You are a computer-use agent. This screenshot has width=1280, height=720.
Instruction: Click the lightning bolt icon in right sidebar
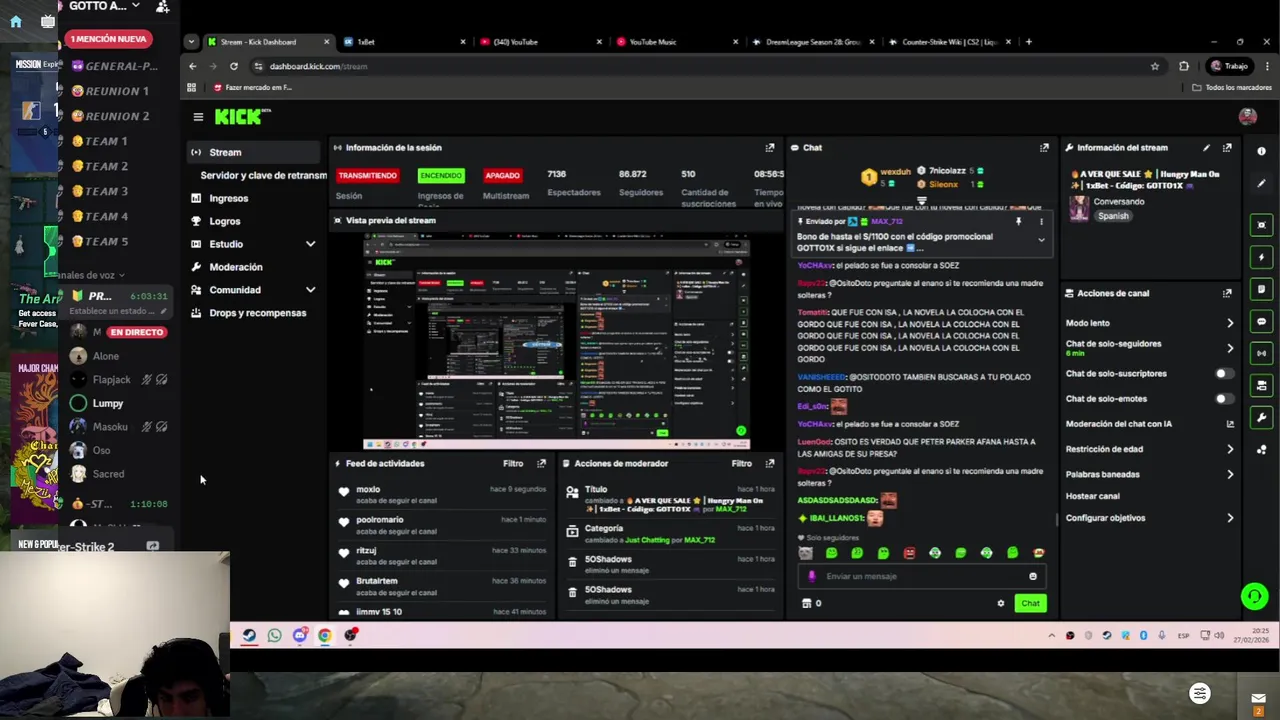(x=1261, y=257)
